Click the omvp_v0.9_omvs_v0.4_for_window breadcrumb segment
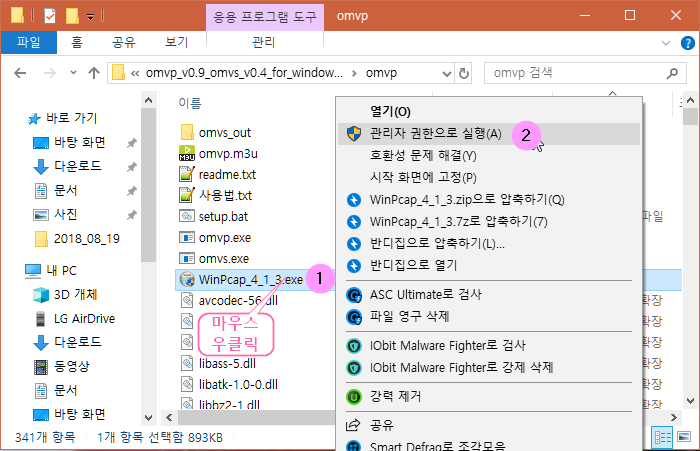The width and height of the screenshot is (700, 451). click(x=244, y=73)
